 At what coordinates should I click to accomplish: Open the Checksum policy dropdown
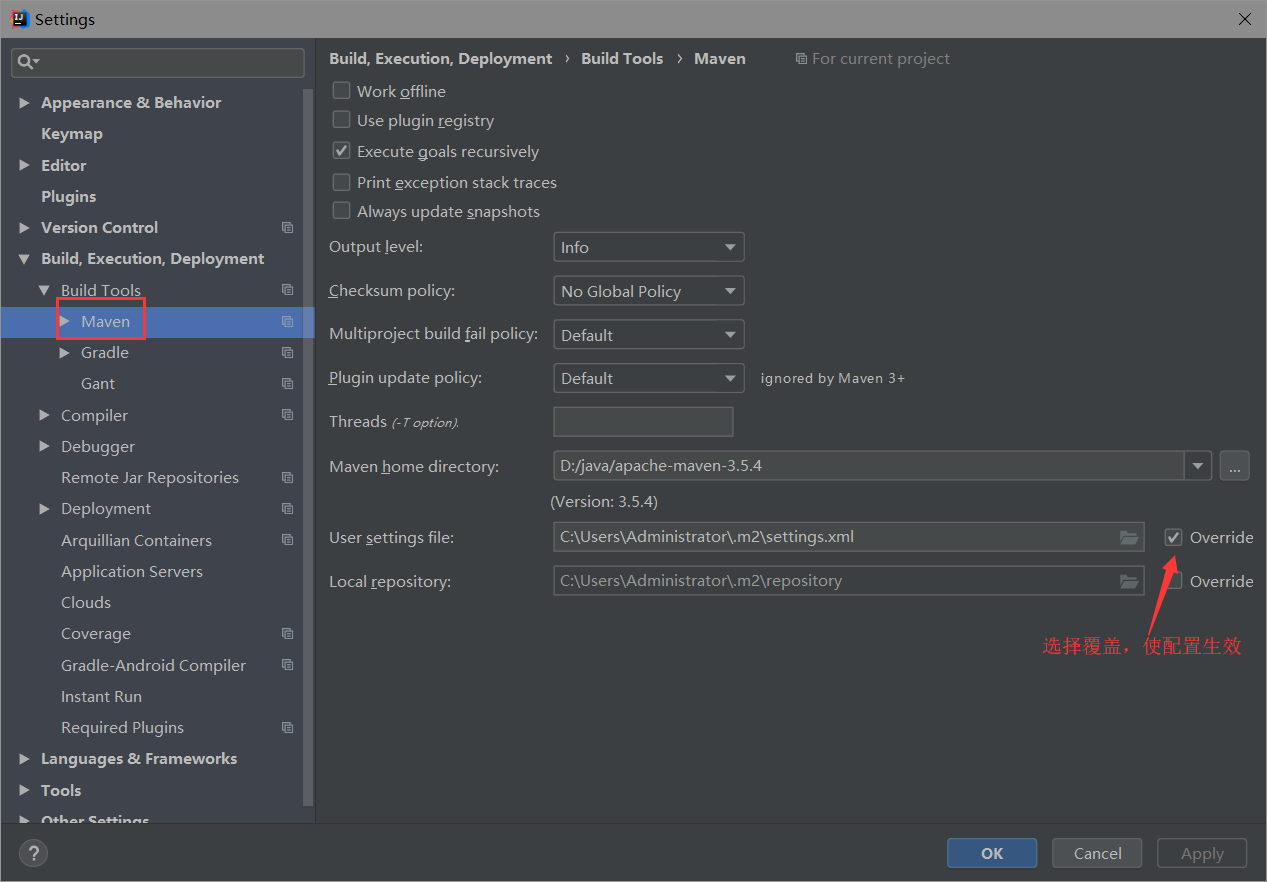click(x=648, y=291)
